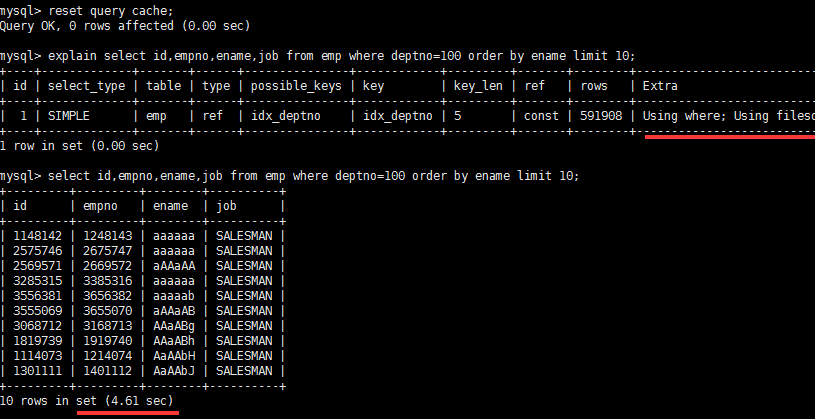Screen dimensions: 815x419
Task: Click the 'Using where; Using filesort' text
Action: (729, 116)
